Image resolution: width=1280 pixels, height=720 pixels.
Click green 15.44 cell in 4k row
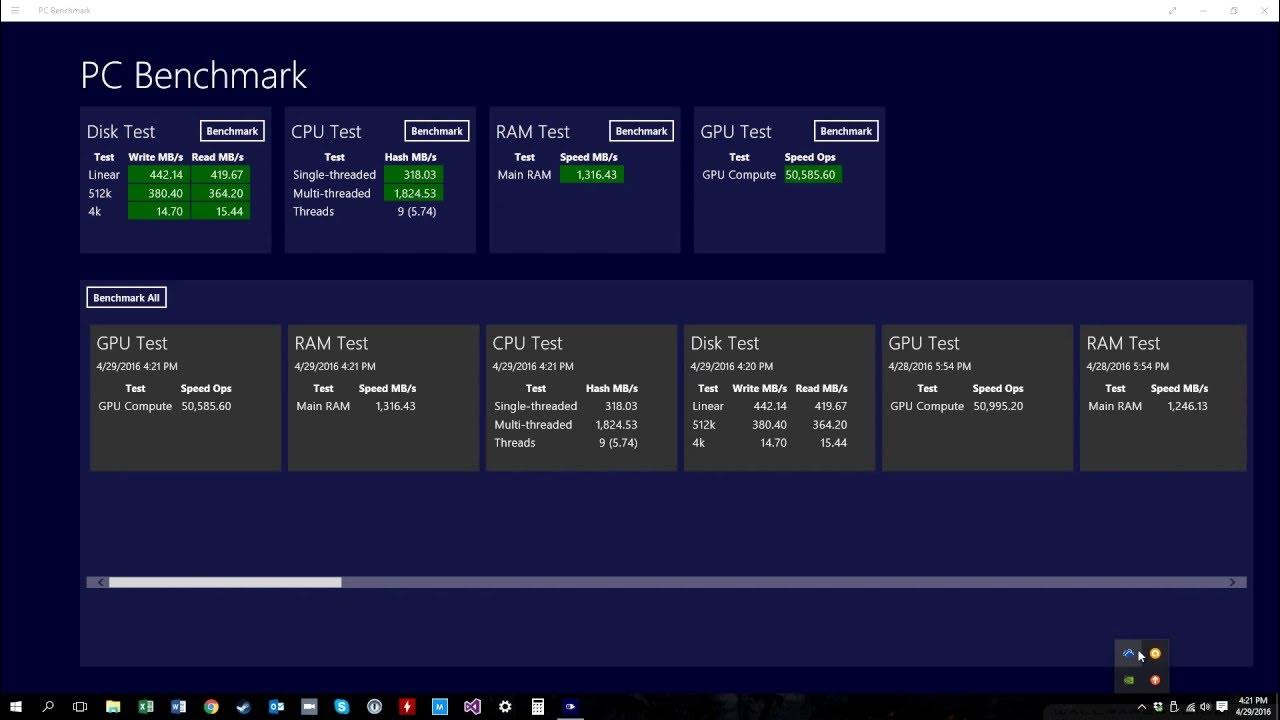click(220, 211)
